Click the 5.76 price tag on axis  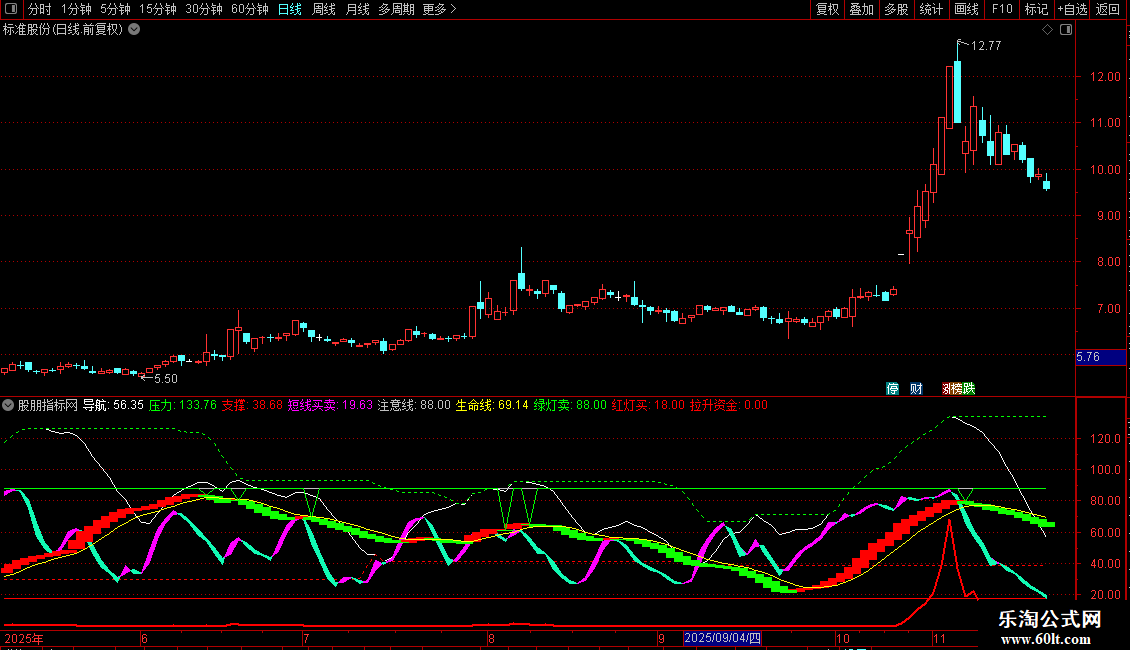(1100, 357)
